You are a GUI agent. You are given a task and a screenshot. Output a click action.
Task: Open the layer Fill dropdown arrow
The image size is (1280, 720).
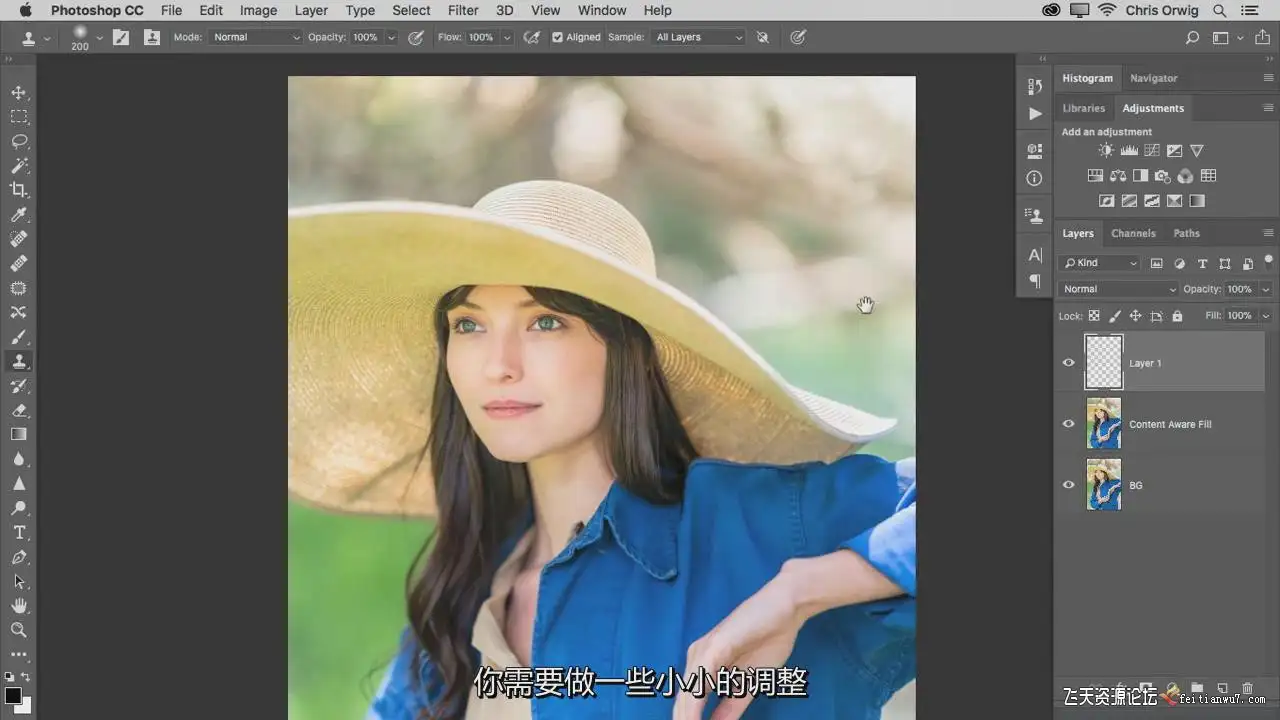coord(1264,316)
